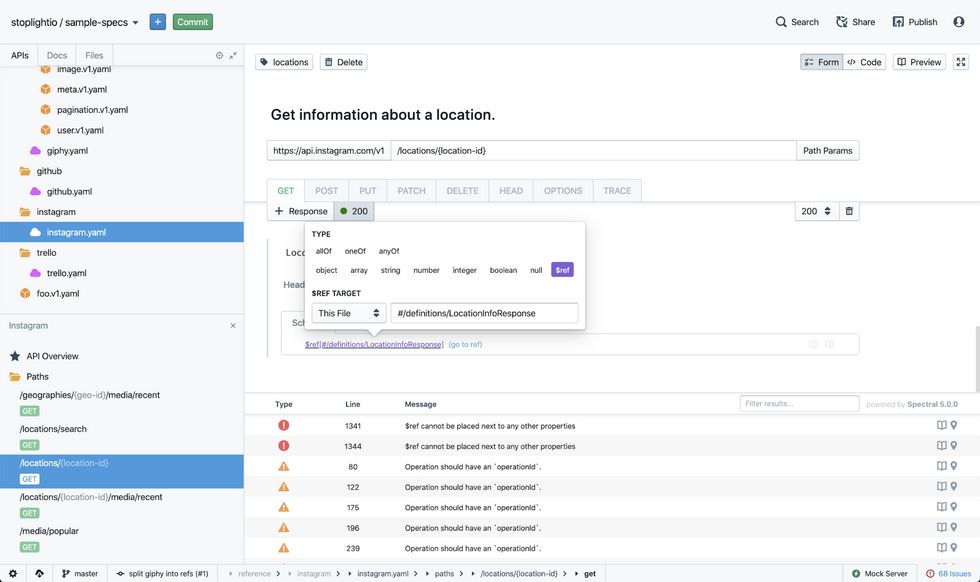
Task: Switch to the Files tab in the sidebar
Action: 94,55
